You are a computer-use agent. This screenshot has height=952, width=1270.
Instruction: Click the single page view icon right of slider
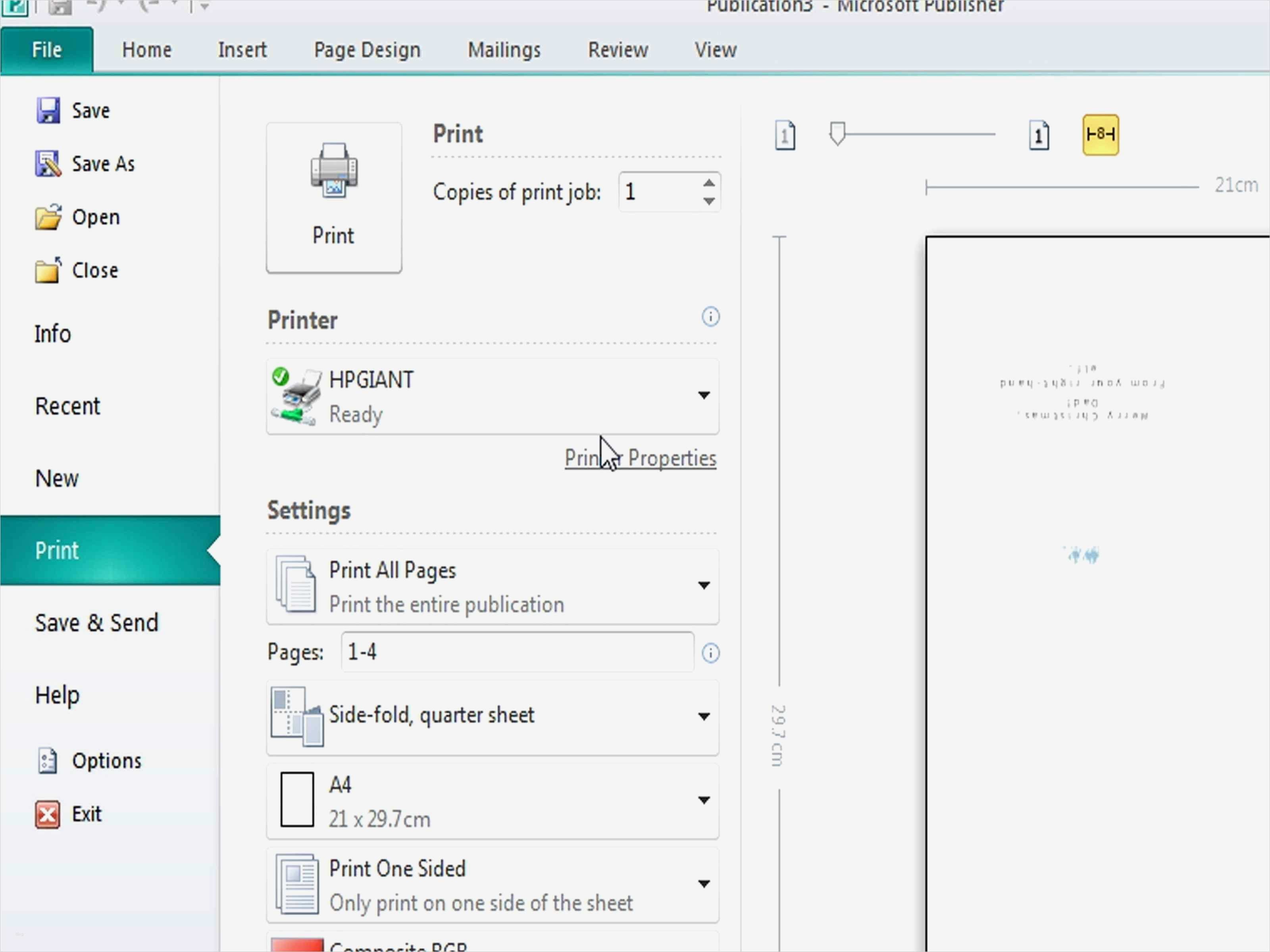1039,135
